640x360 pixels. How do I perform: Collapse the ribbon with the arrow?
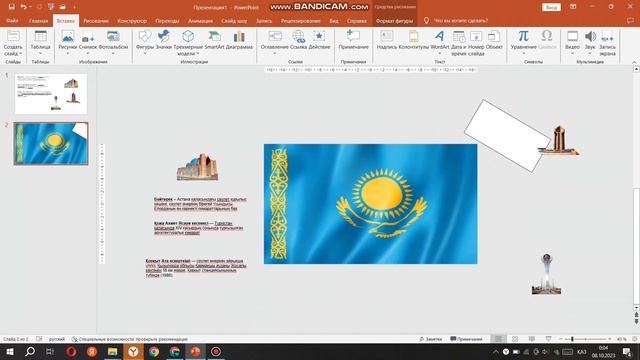(x=634, y=62)
